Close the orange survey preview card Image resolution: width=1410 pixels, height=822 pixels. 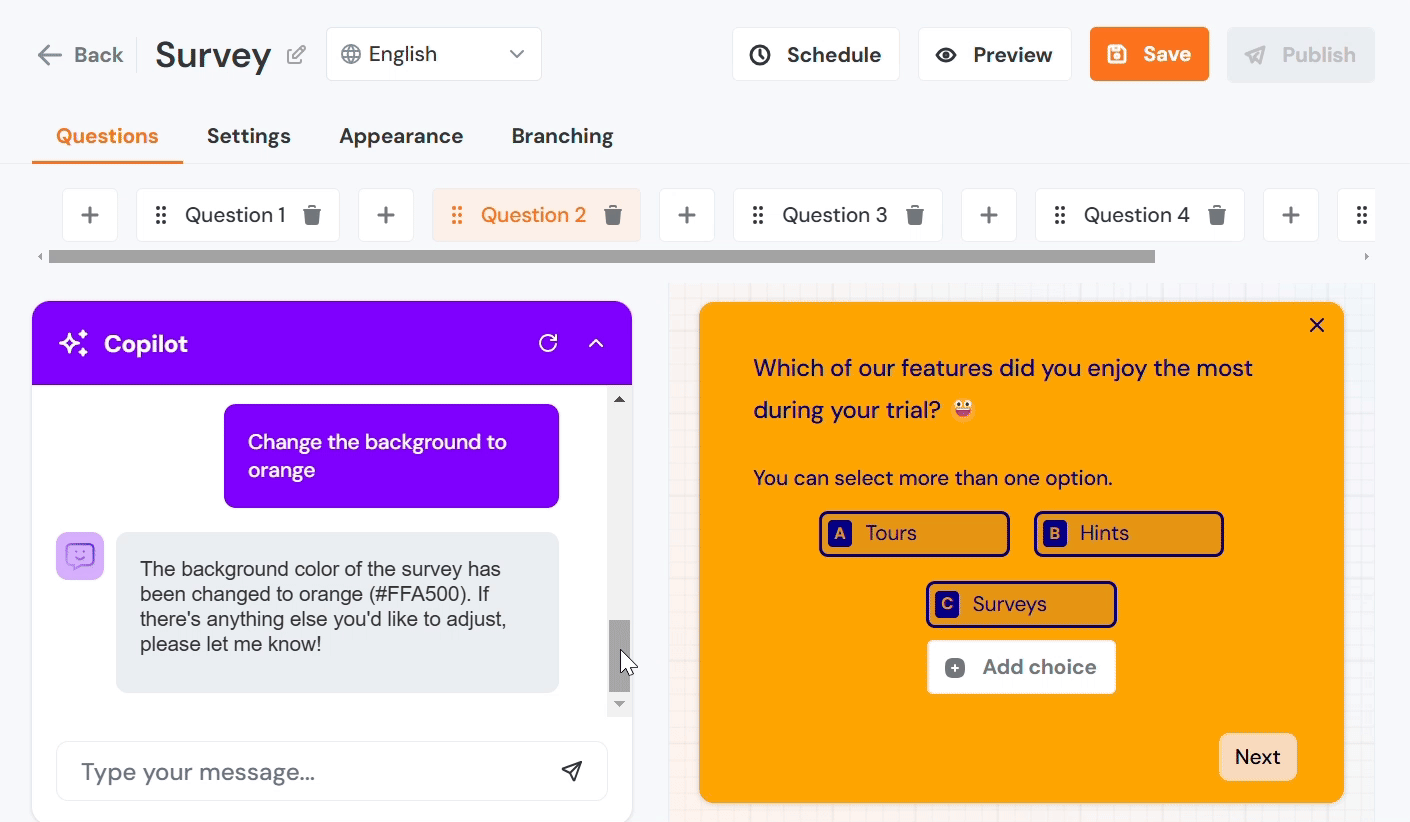coord(1316,325)
